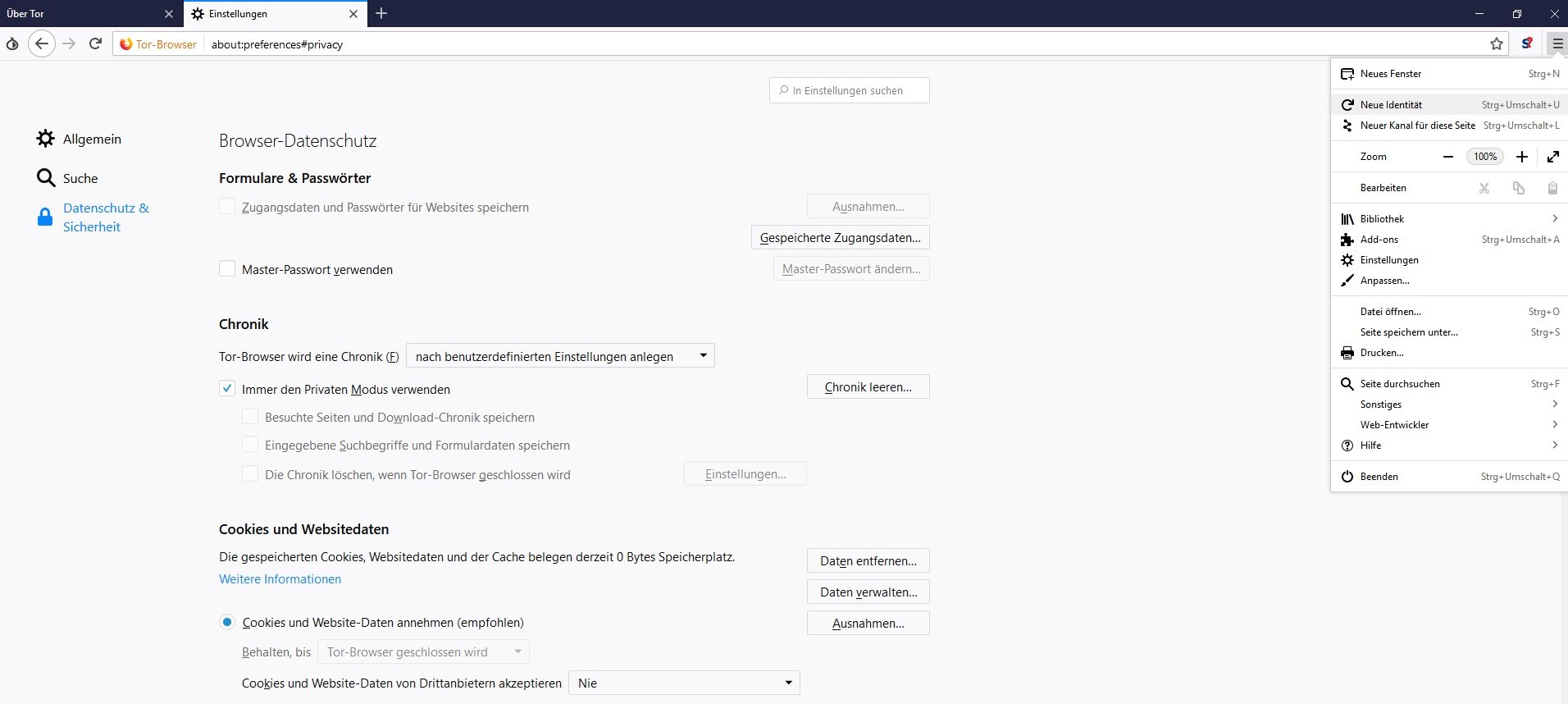Open the Behalten, bis dropdown
The height and width of the screenshot is (704, 1568).
point(423,652)
